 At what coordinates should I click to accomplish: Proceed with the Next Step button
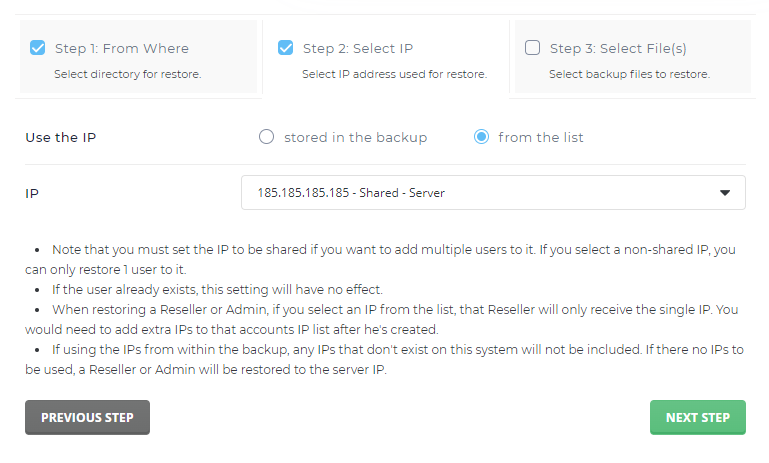(697, 418)
